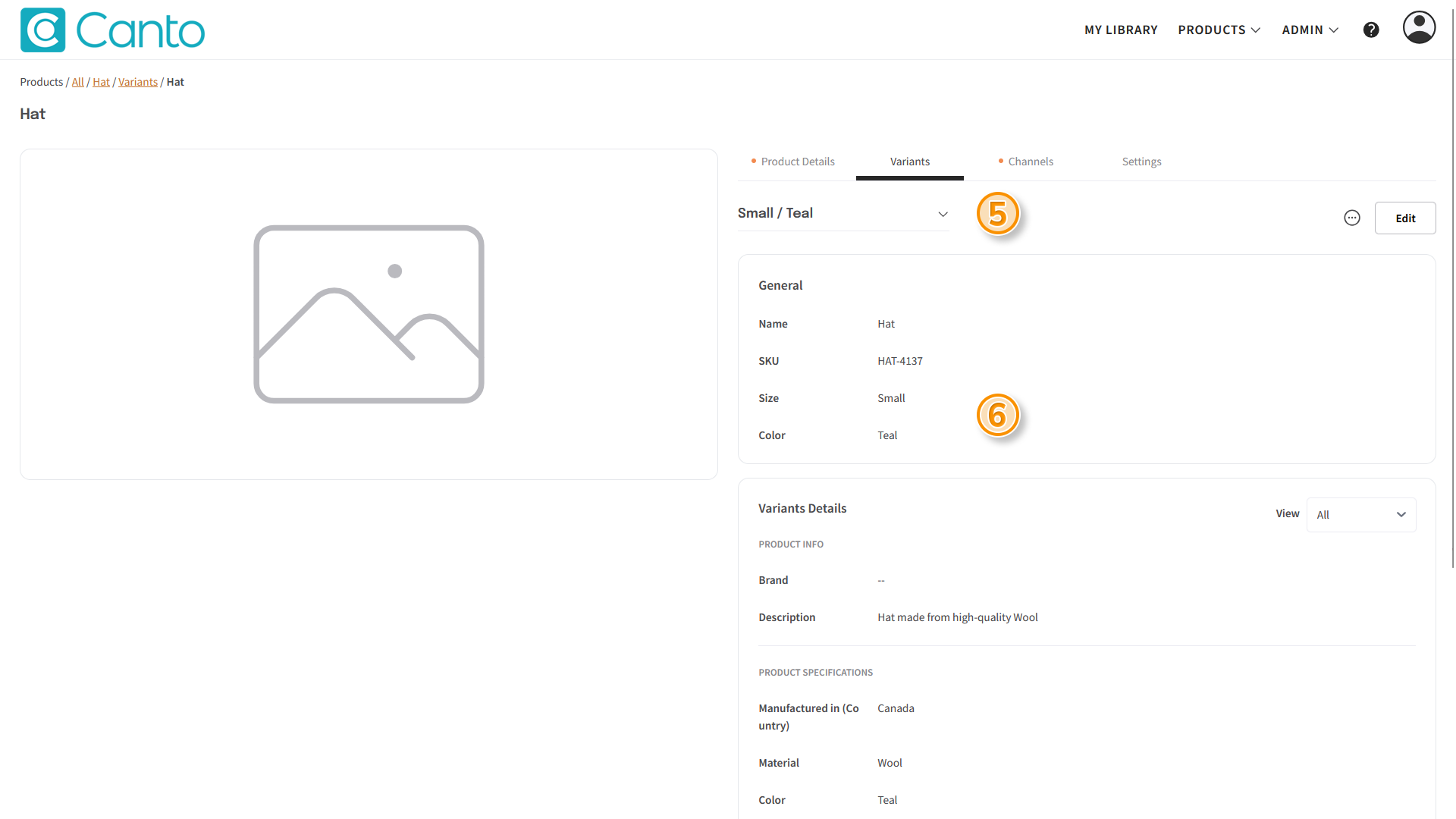Click the General section heading

point(780,285)
